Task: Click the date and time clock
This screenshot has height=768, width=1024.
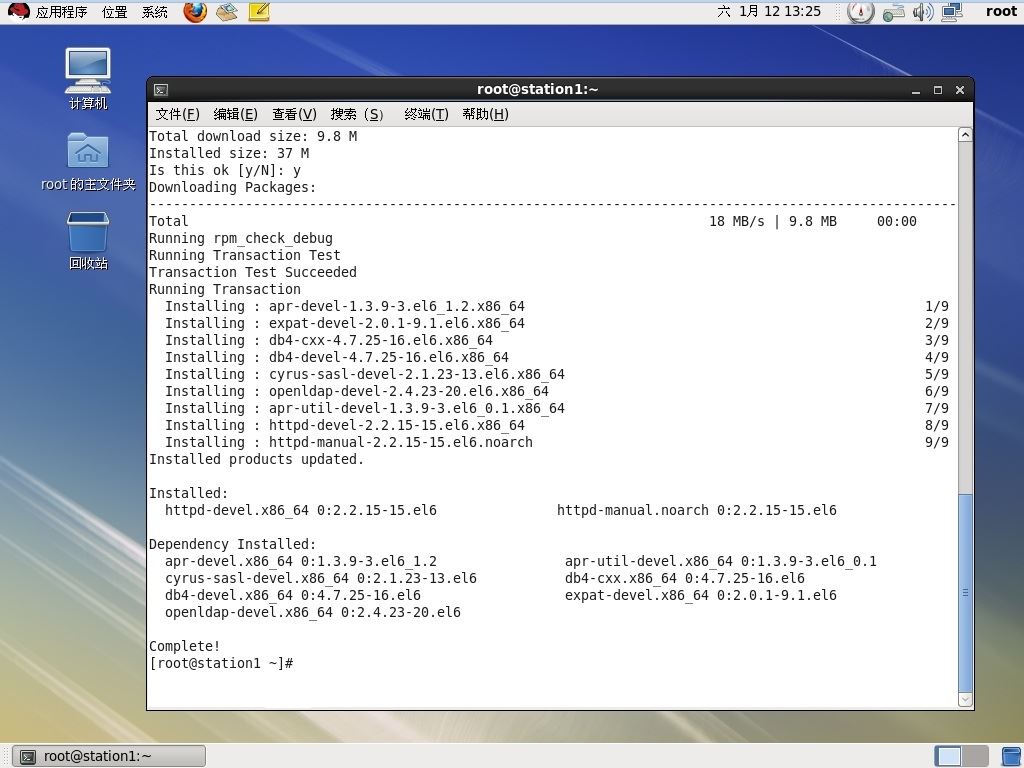Action: 769,11
